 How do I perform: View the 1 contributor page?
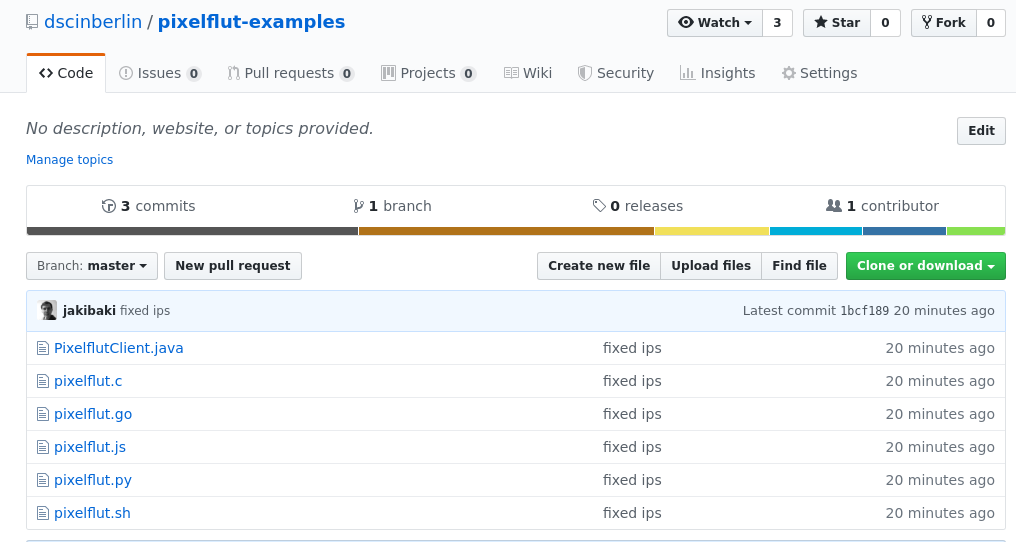(882, 206)
